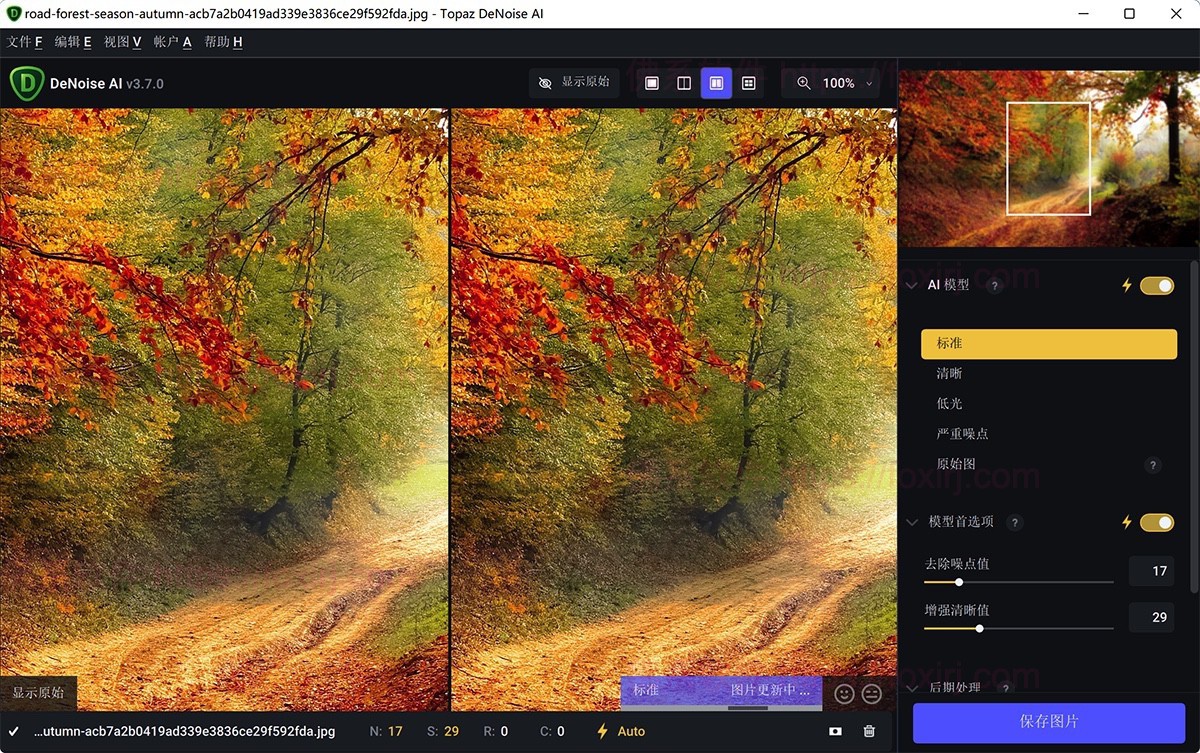Adjust the 去除噪点值 slider

(959, 582)
